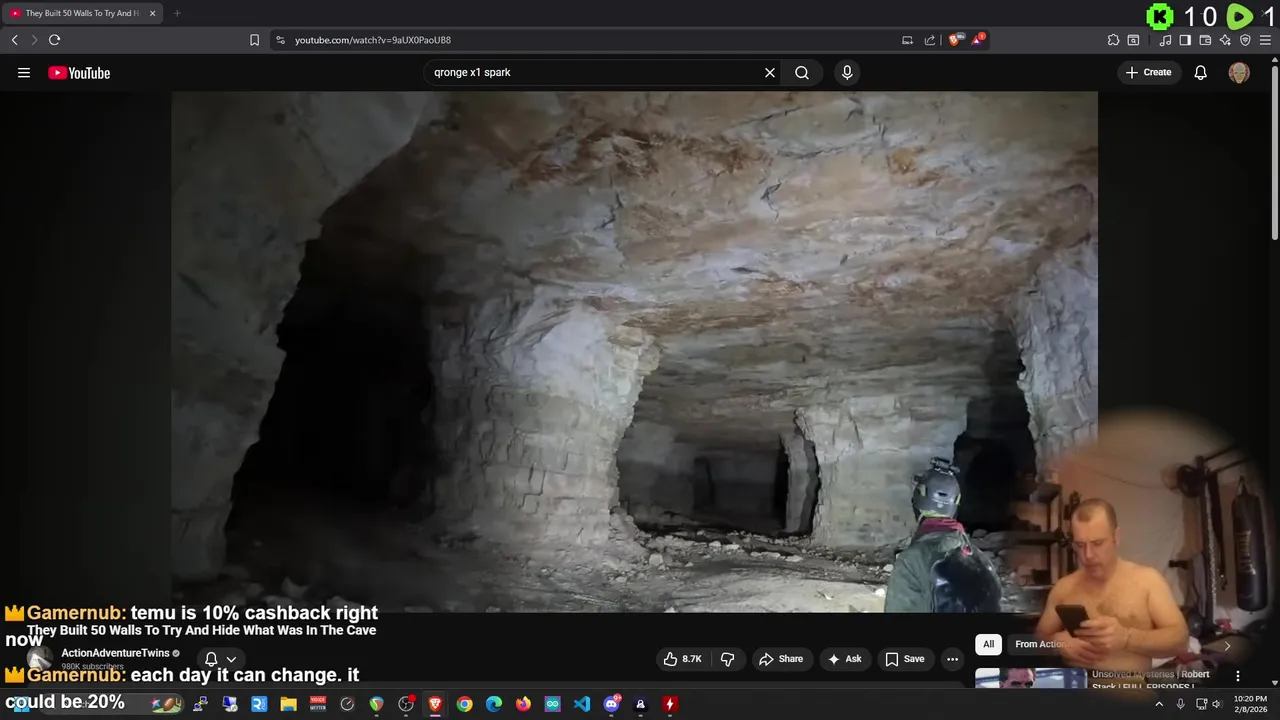Save the video to a playlist

904,659
